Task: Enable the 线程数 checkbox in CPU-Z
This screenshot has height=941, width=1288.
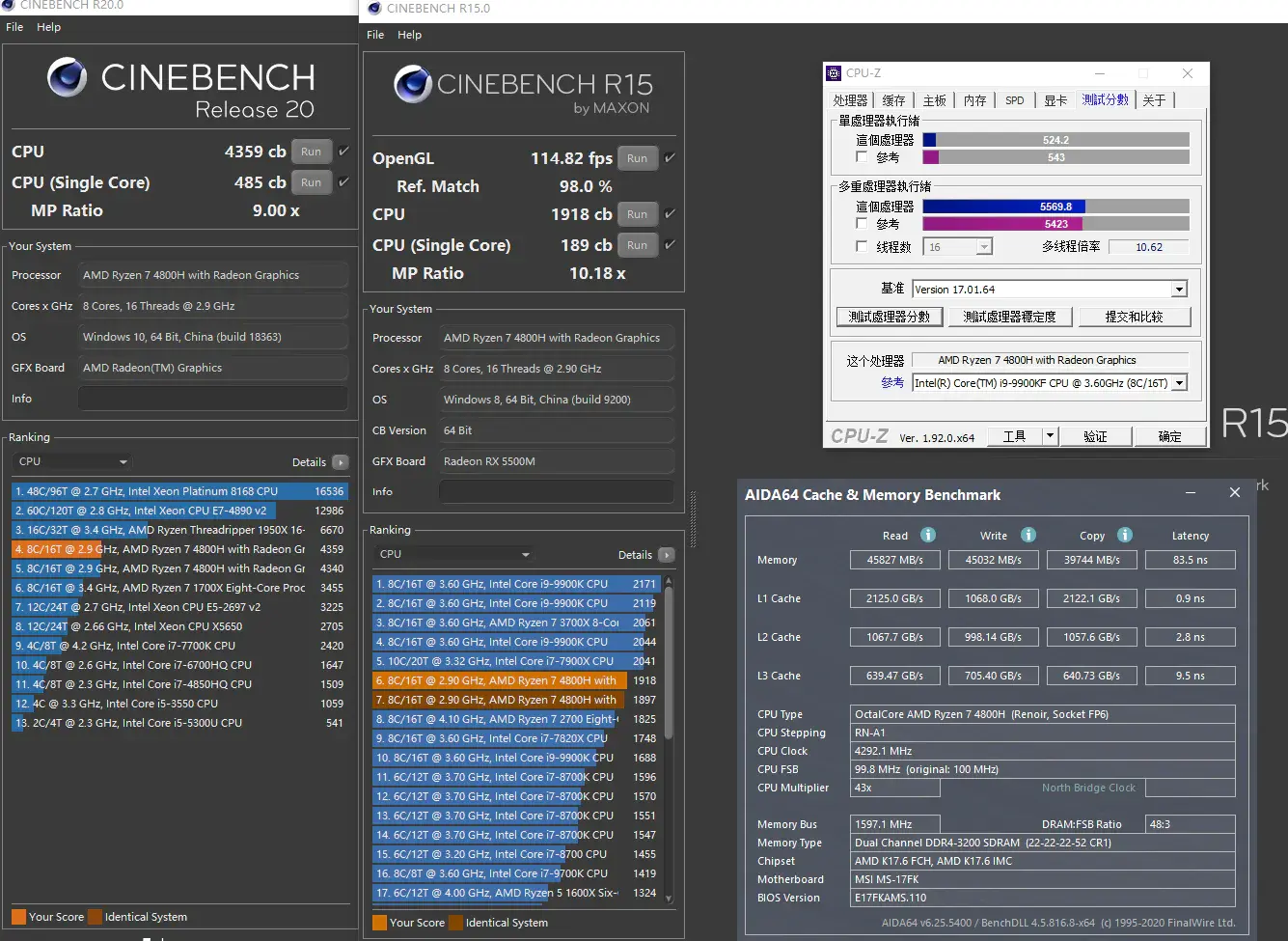Action: (862, 247)
